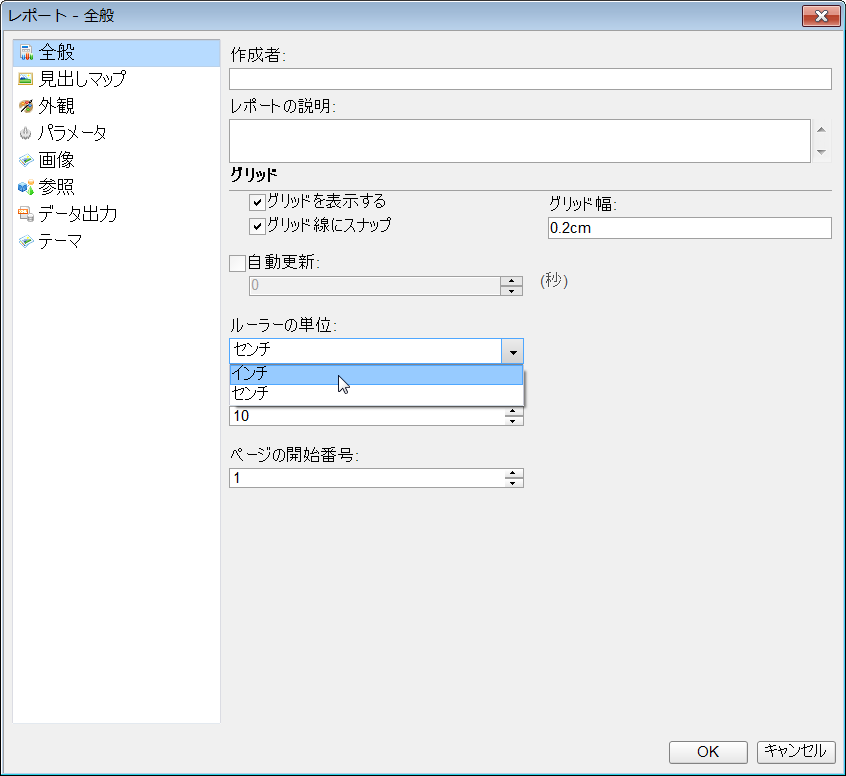
Task: Open the 画像 images icon
Action: pos(26,160)
